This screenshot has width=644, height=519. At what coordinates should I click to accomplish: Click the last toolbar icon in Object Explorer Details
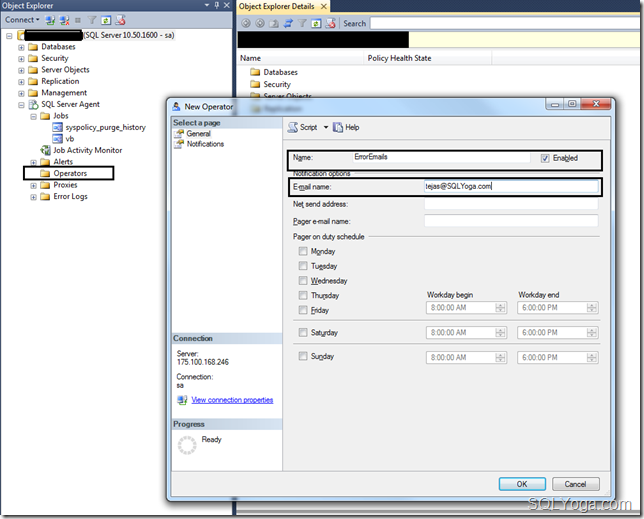point(330,23)
